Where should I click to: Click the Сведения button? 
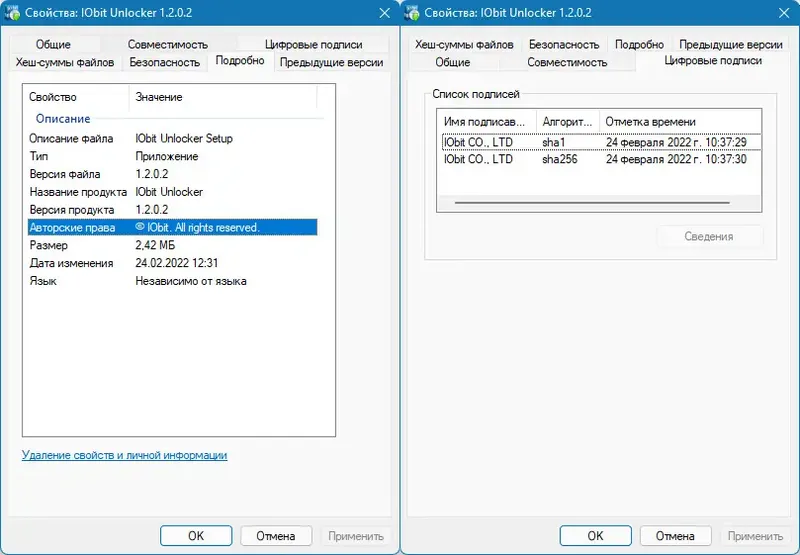(x=709, y=236)
